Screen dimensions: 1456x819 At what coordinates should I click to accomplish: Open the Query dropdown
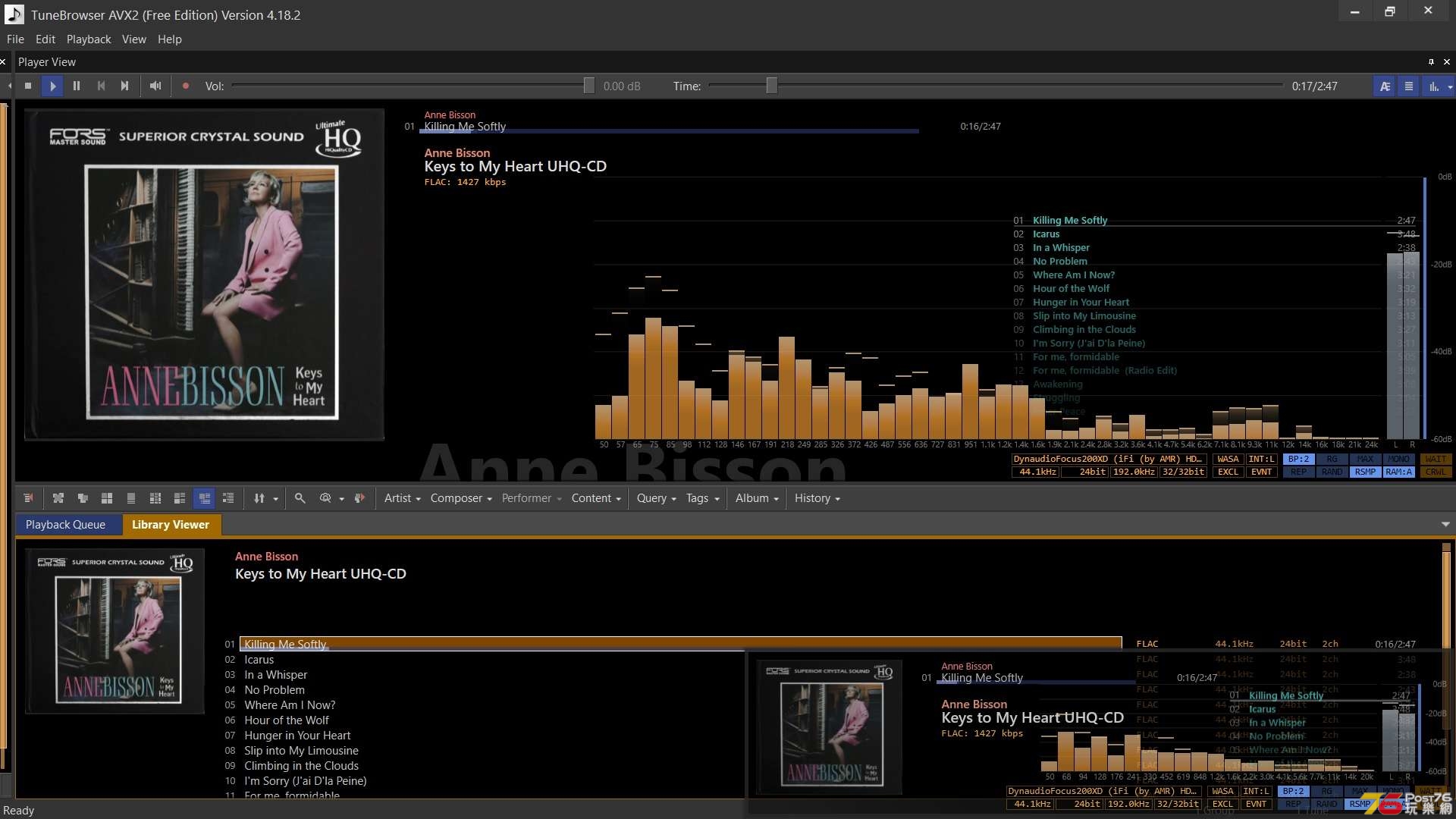click(657, 498)
